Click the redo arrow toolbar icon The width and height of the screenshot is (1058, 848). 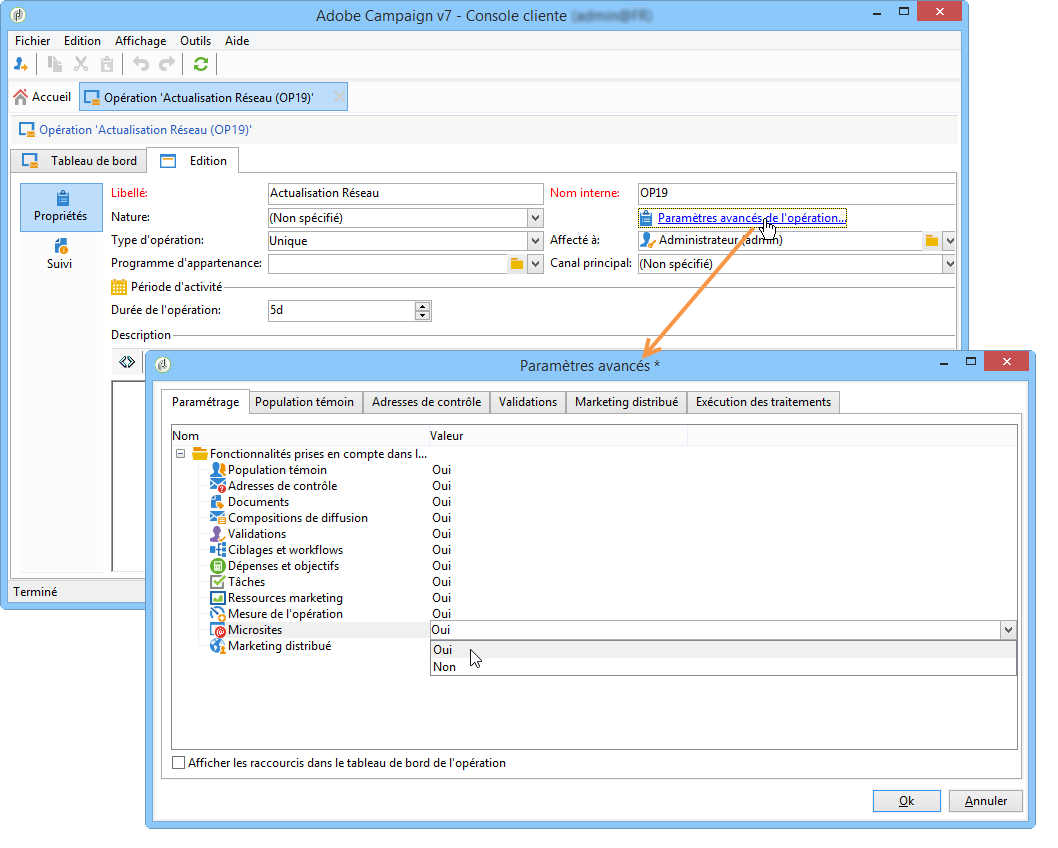click(167, 64)
